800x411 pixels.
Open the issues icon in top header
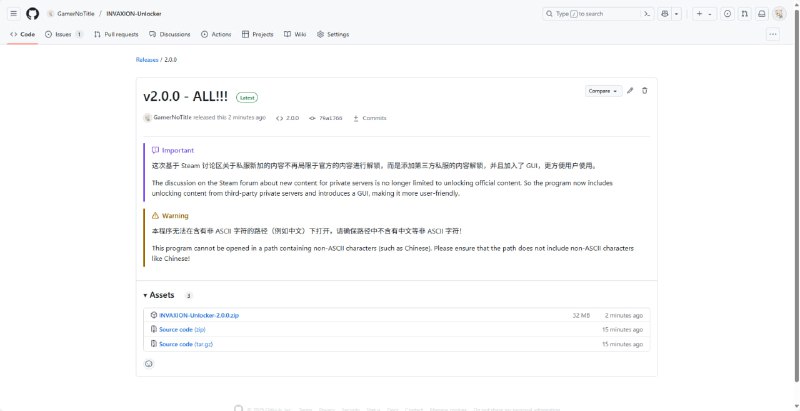point(727,14)
